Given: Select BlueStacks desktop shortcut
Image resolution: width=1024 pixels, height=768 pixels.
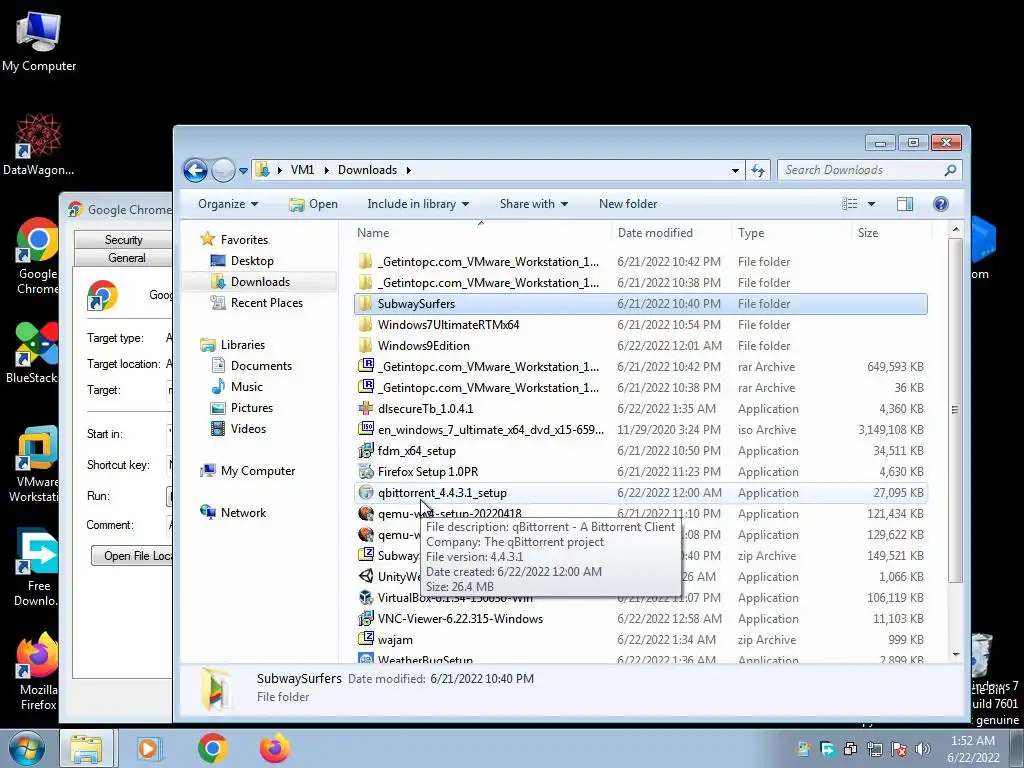Looking at the screenshot, I should (x=31, y=353).
